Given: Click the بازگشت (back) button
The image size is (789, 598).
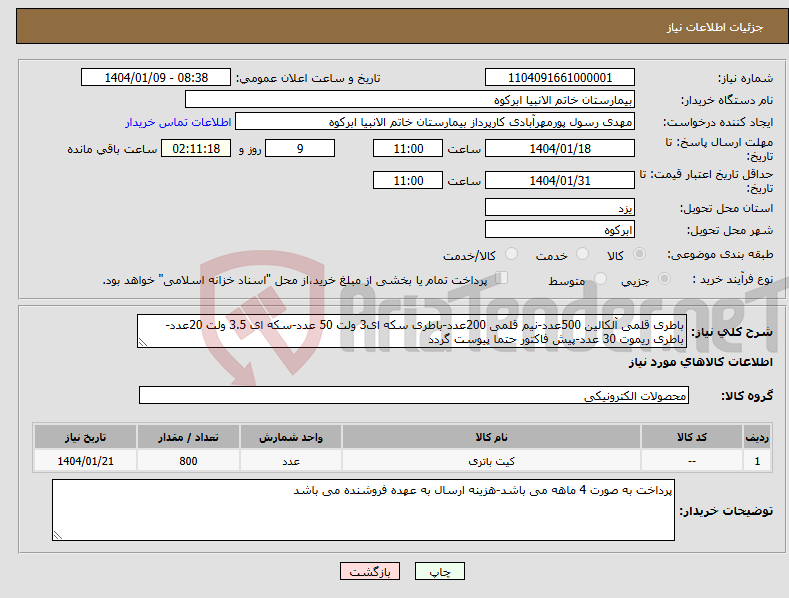Looking at the screenshot, I should coord(370,571).
